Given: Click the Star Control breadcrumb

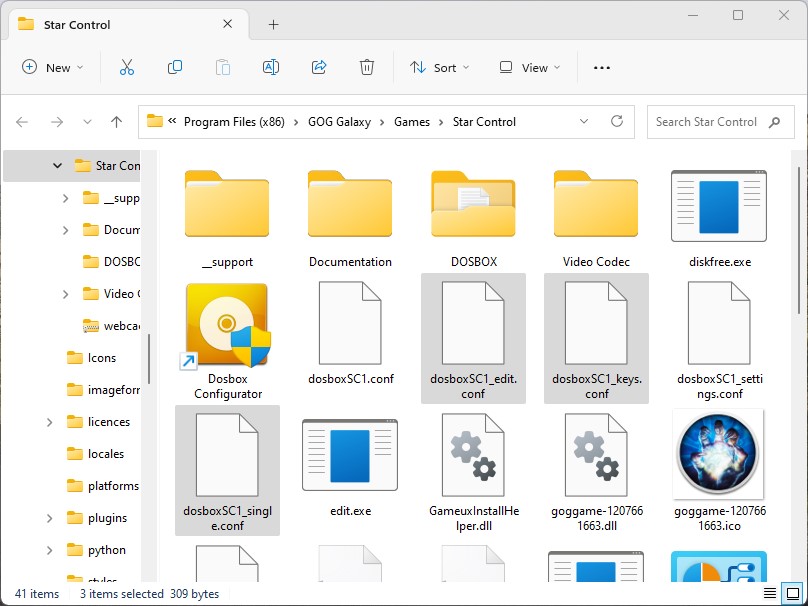Looking at the screenshot, I should (484, 122).
